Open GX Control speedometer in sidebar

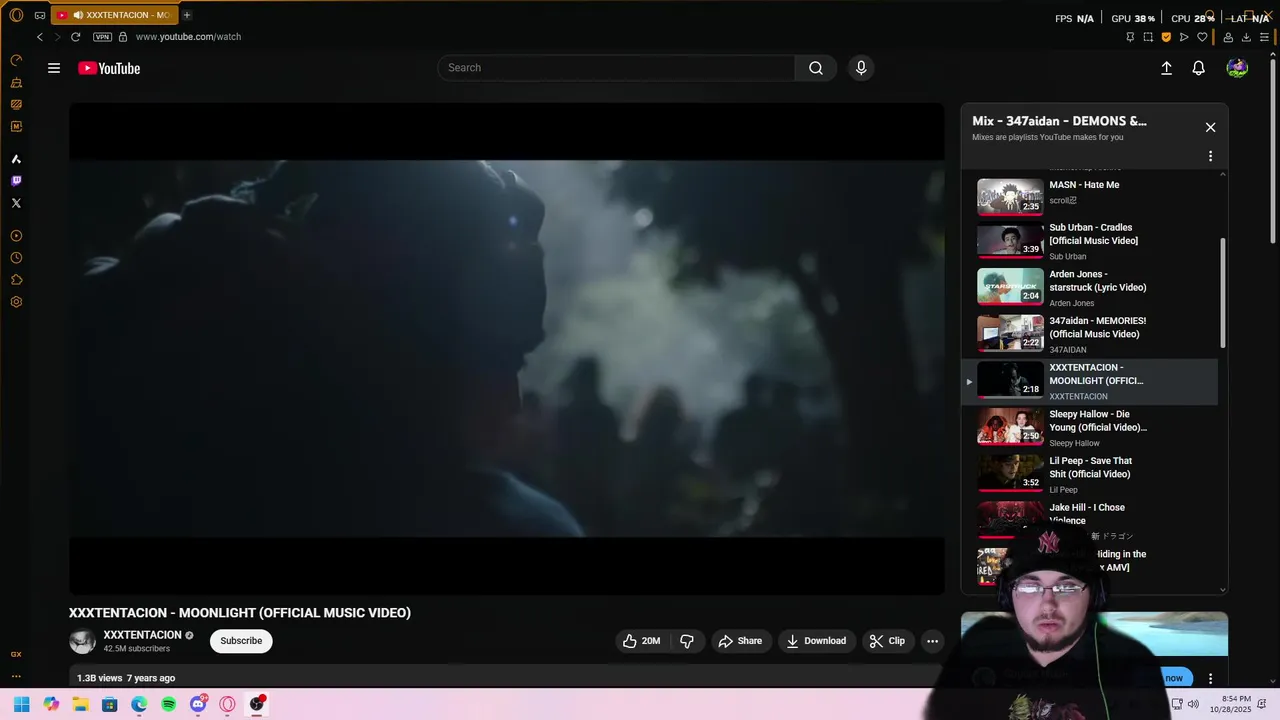[16, 60]
